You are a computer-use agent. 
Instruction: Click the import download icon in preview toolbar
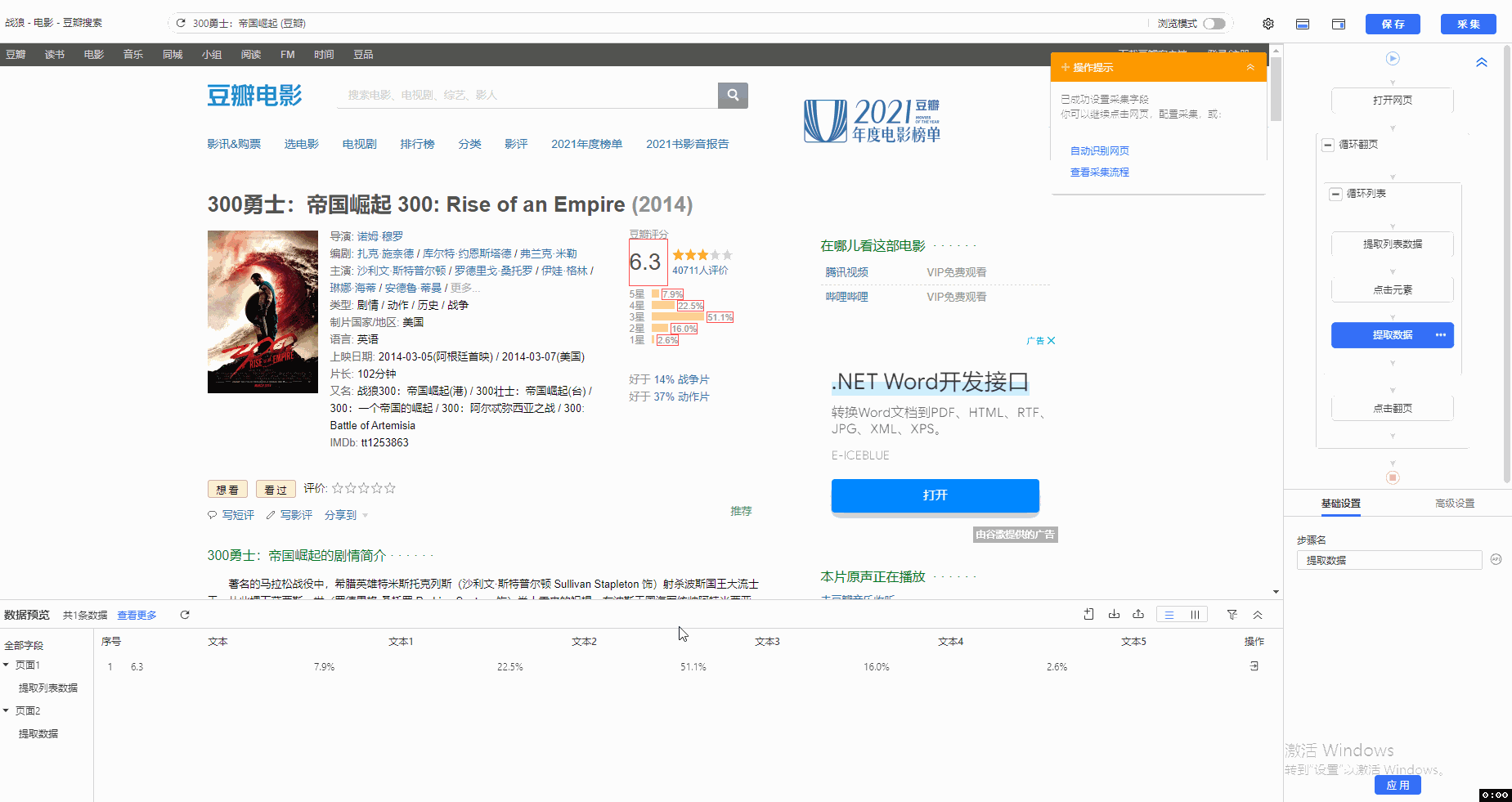coord(1114,615)
